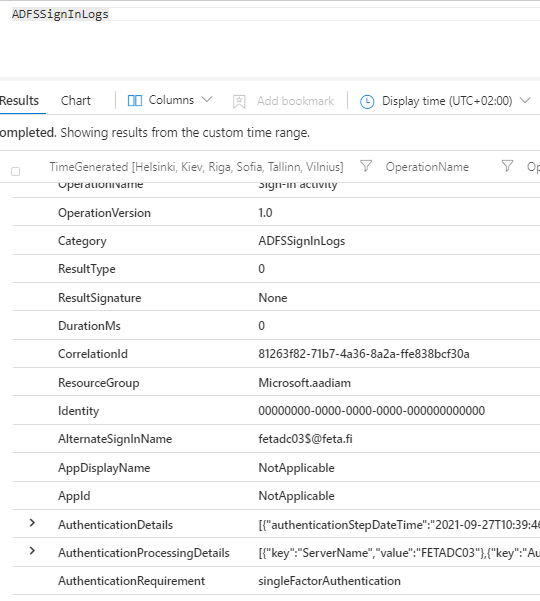The image size is (540, 601).
Task: Expand the AuthenticationDetails row
Action: 33,523
